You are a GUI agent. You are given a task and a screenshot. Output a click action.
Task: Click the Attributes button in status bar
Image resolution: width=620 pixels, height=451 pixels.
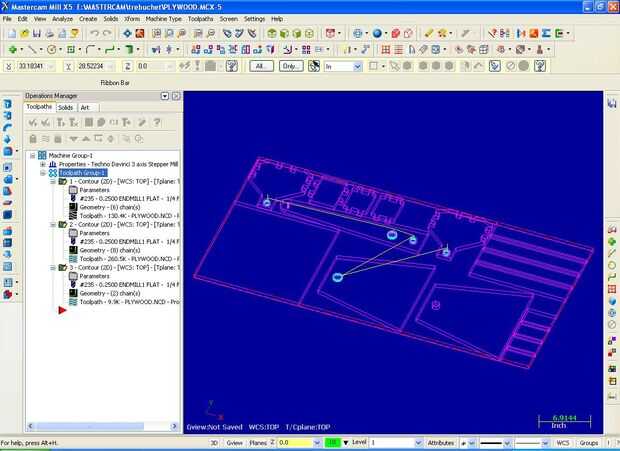coord(440,443)
